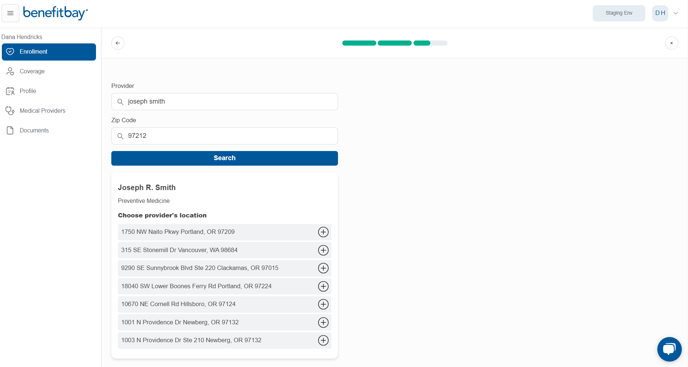
Task: Click the Documents file icon
Action: coord(10,130)
